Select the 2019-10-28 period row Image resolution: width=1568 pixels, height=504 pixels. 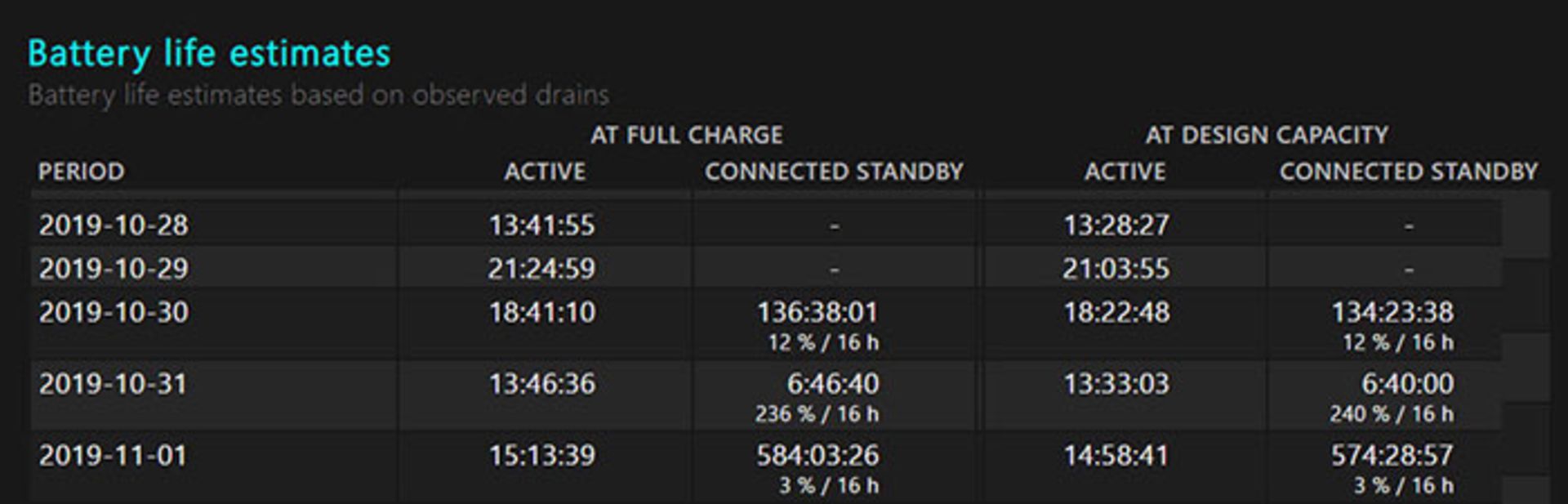click(114, 225)
